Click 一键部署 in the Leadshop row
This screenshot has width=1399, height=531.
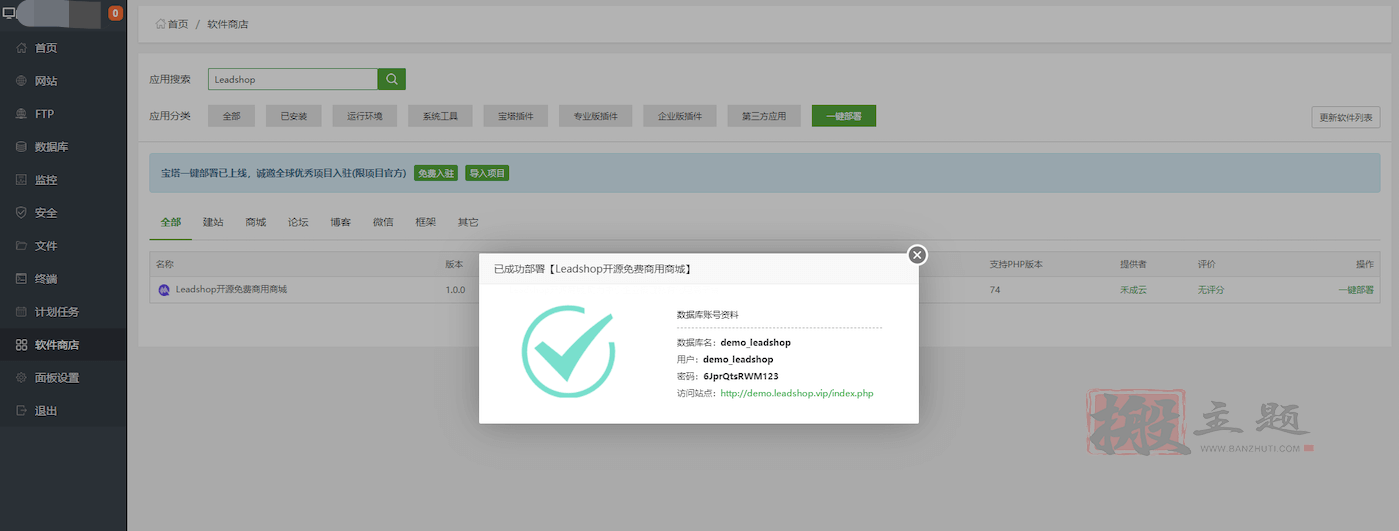tap(1356, 290)
